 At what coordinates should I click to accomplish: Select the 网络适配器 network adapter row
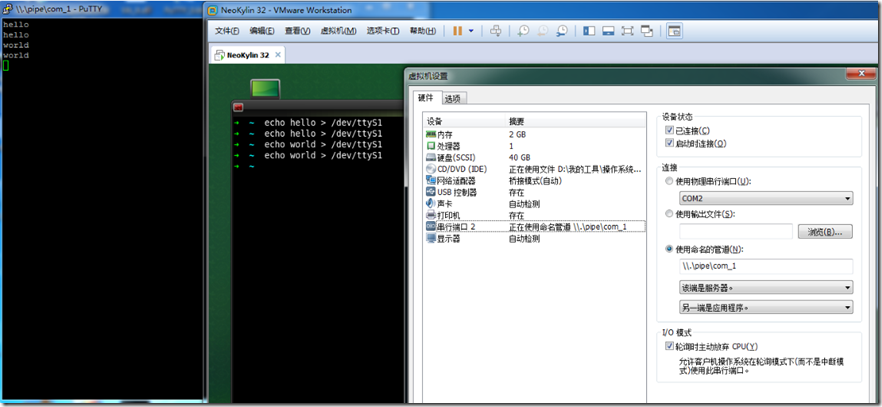point(534,180)
